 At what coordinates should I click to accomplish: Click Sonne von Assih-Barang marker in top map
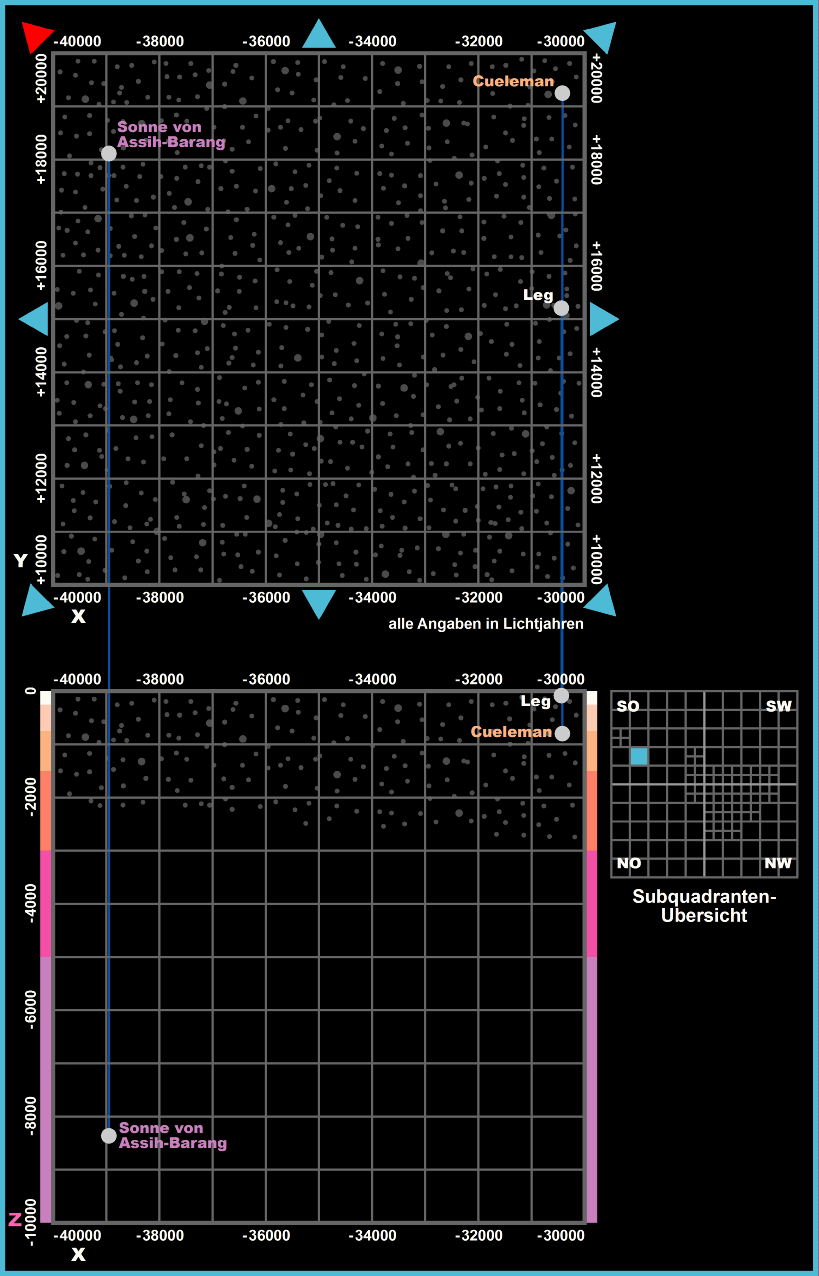[x=109, y=153]
